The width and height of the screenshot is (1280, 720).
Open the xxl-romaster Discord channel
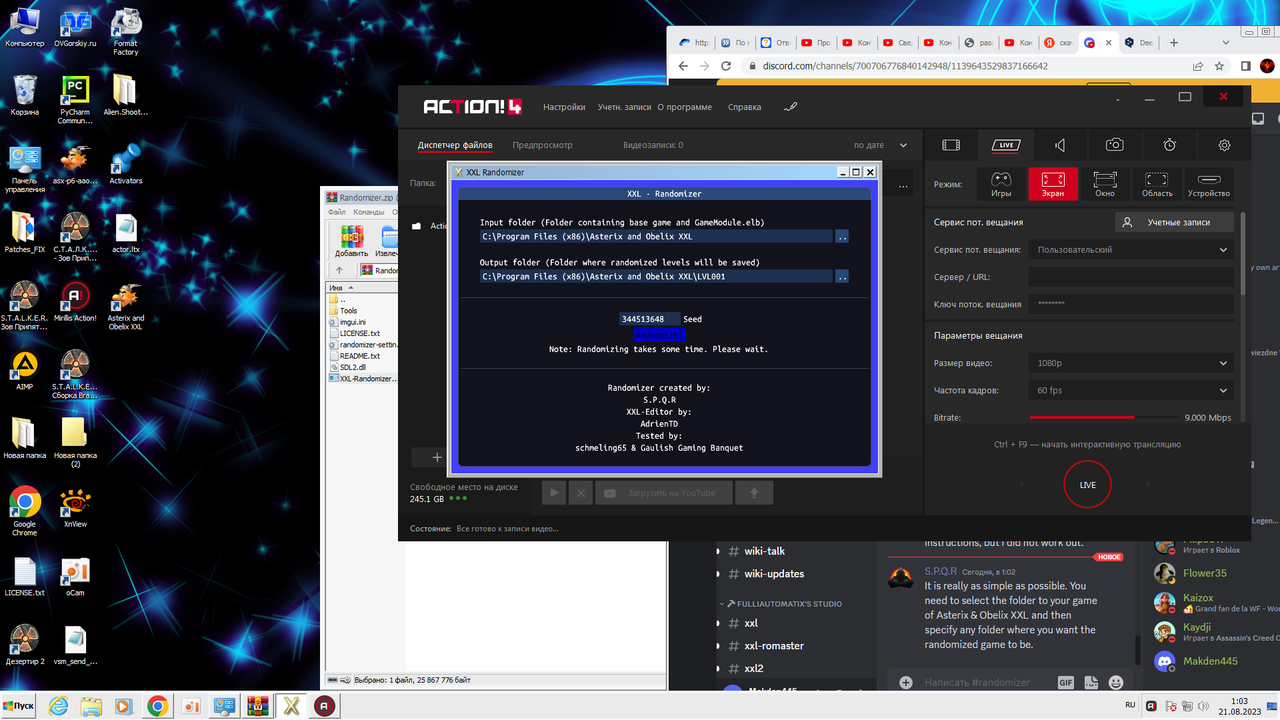tap(774, 645)
